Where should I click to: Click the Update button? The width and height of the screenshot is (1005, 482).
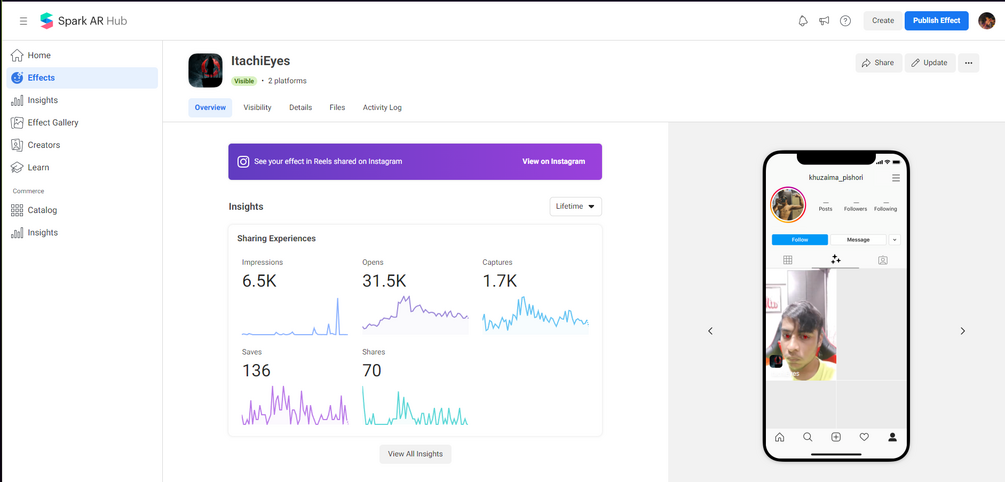point(929,63)
